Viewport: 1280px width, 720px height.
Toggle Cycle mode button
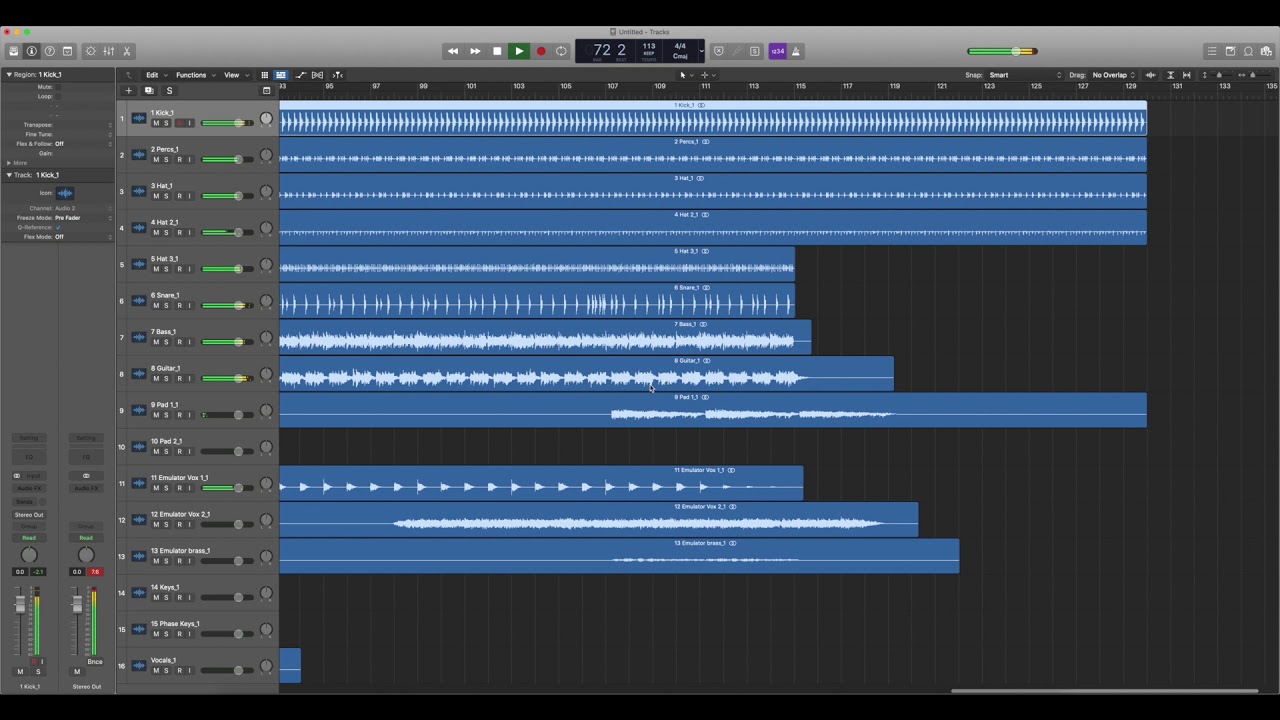click(x=562, y=51)
